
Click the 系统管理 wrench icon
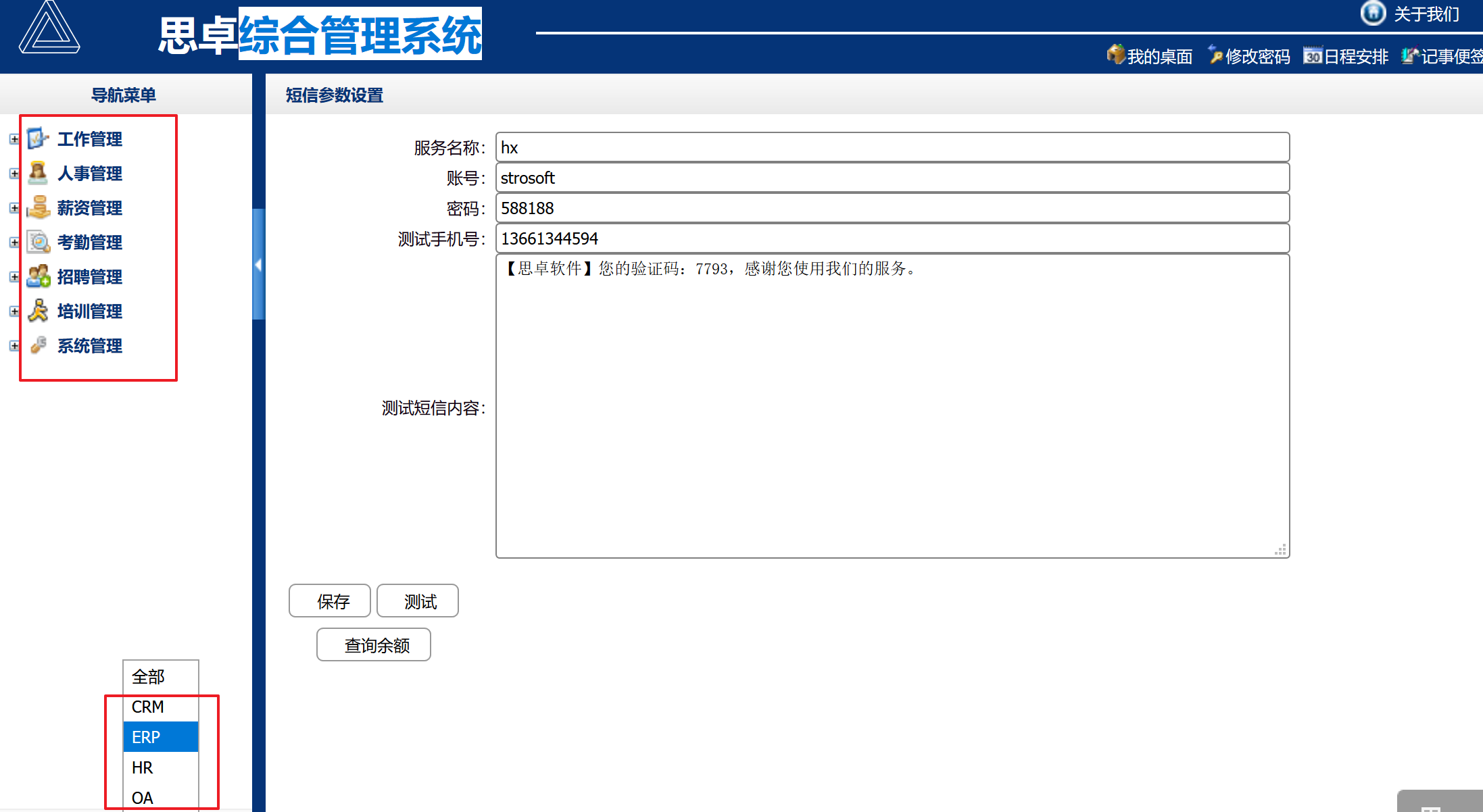click(38, 345)
